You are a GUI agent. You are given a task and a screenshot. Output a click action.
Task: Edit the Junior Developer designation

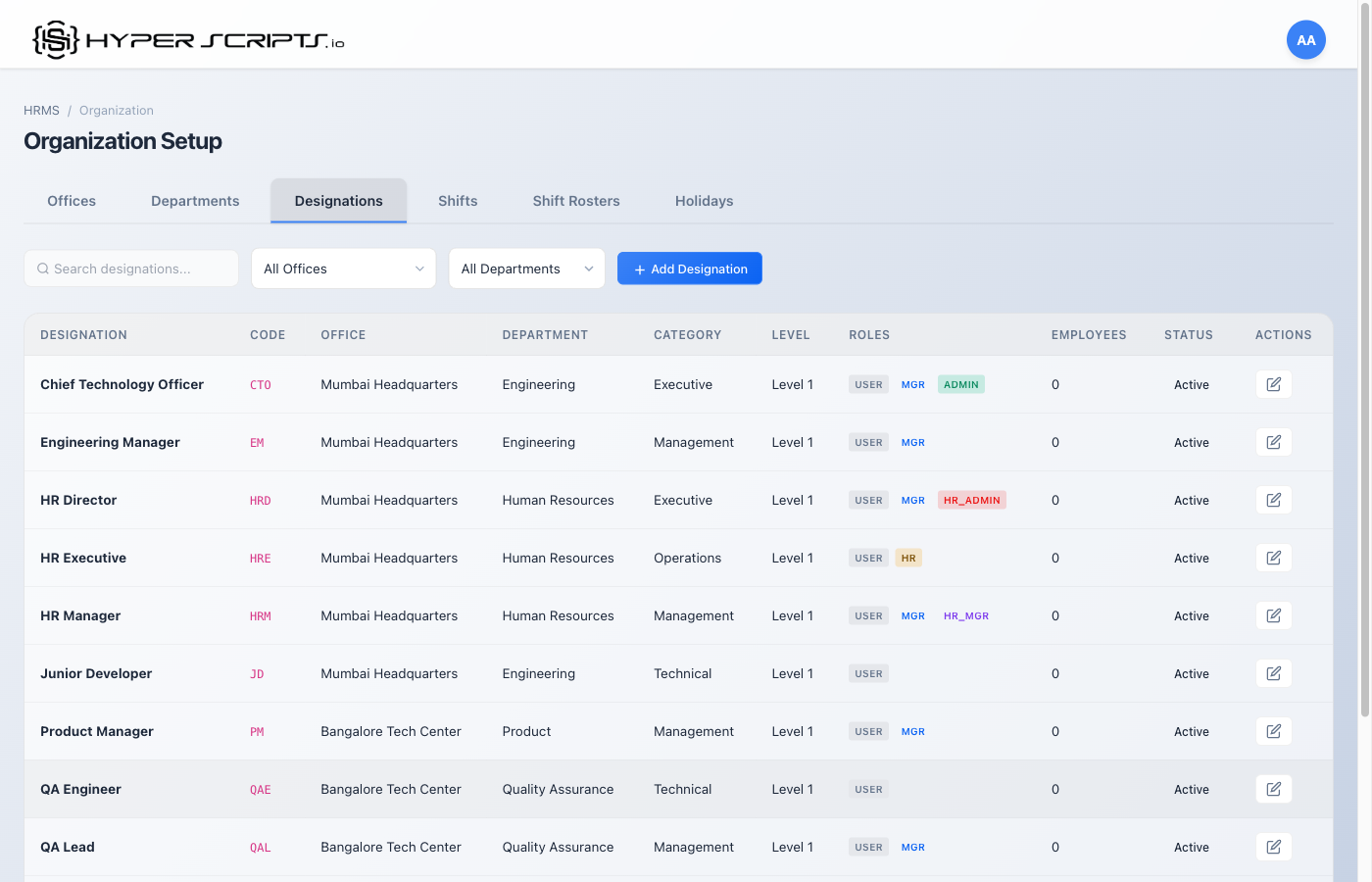click(1273, 673)
